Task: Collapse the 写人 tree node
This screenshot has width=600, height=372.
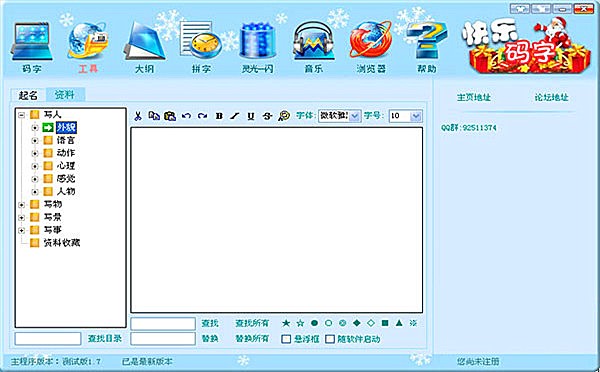Action: point(21,114)
